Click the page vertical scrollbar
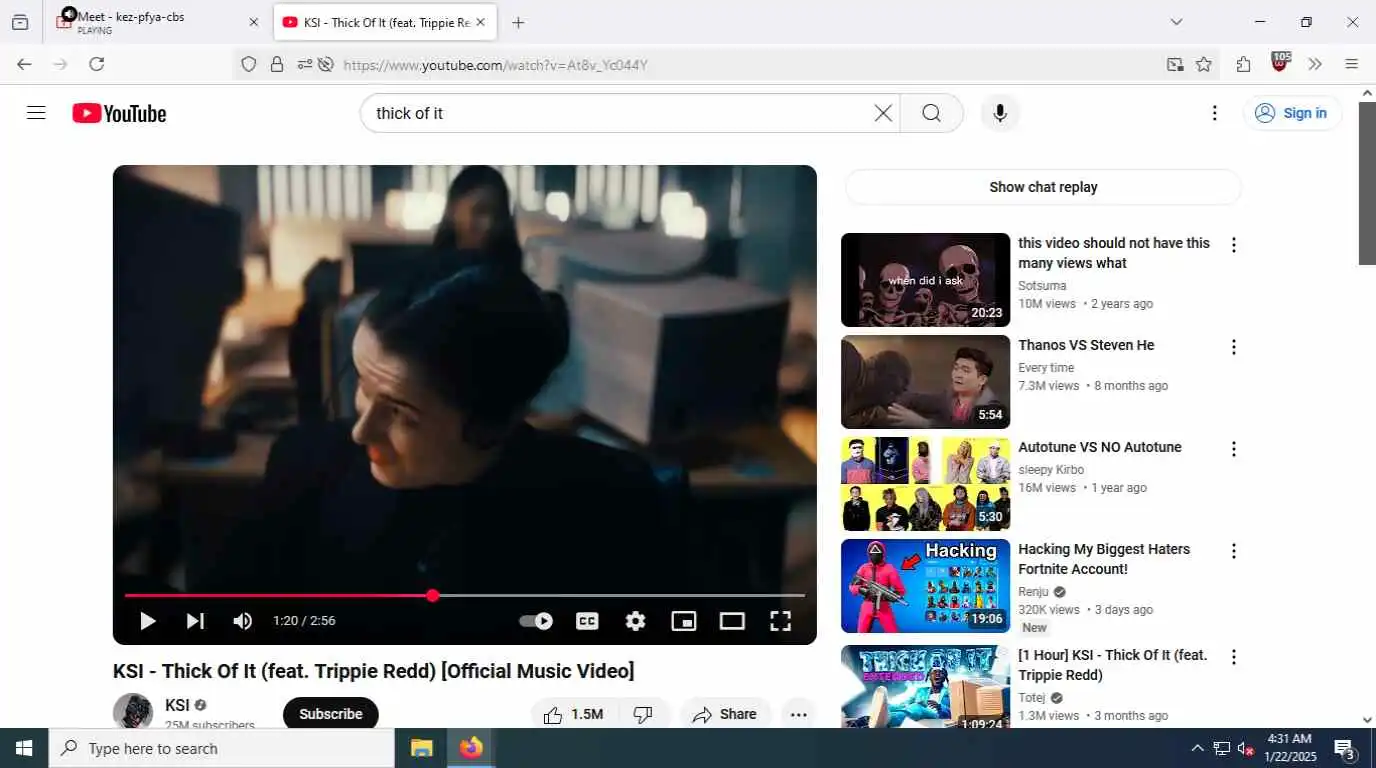Viewport: 1376px width, 768px height. click(1366, 183)
